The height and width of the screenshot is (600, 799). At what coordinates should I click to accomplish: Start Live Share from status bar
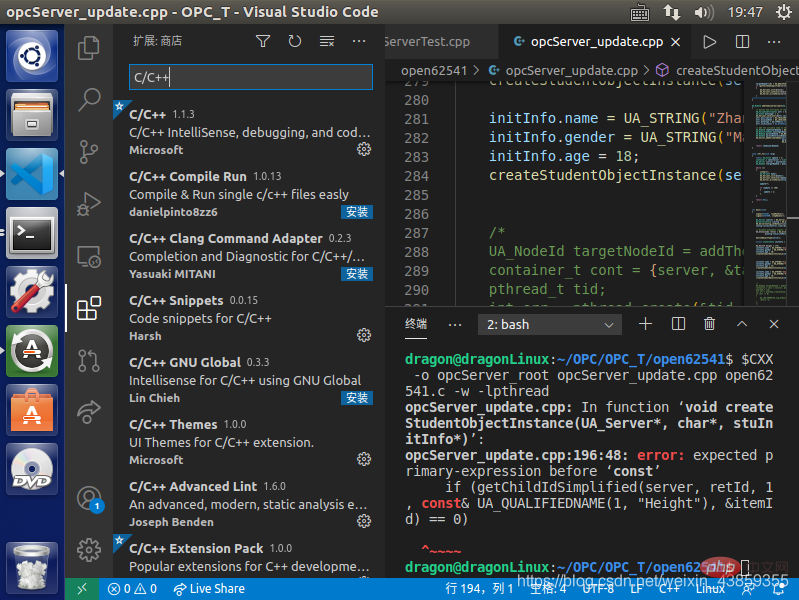209,589
